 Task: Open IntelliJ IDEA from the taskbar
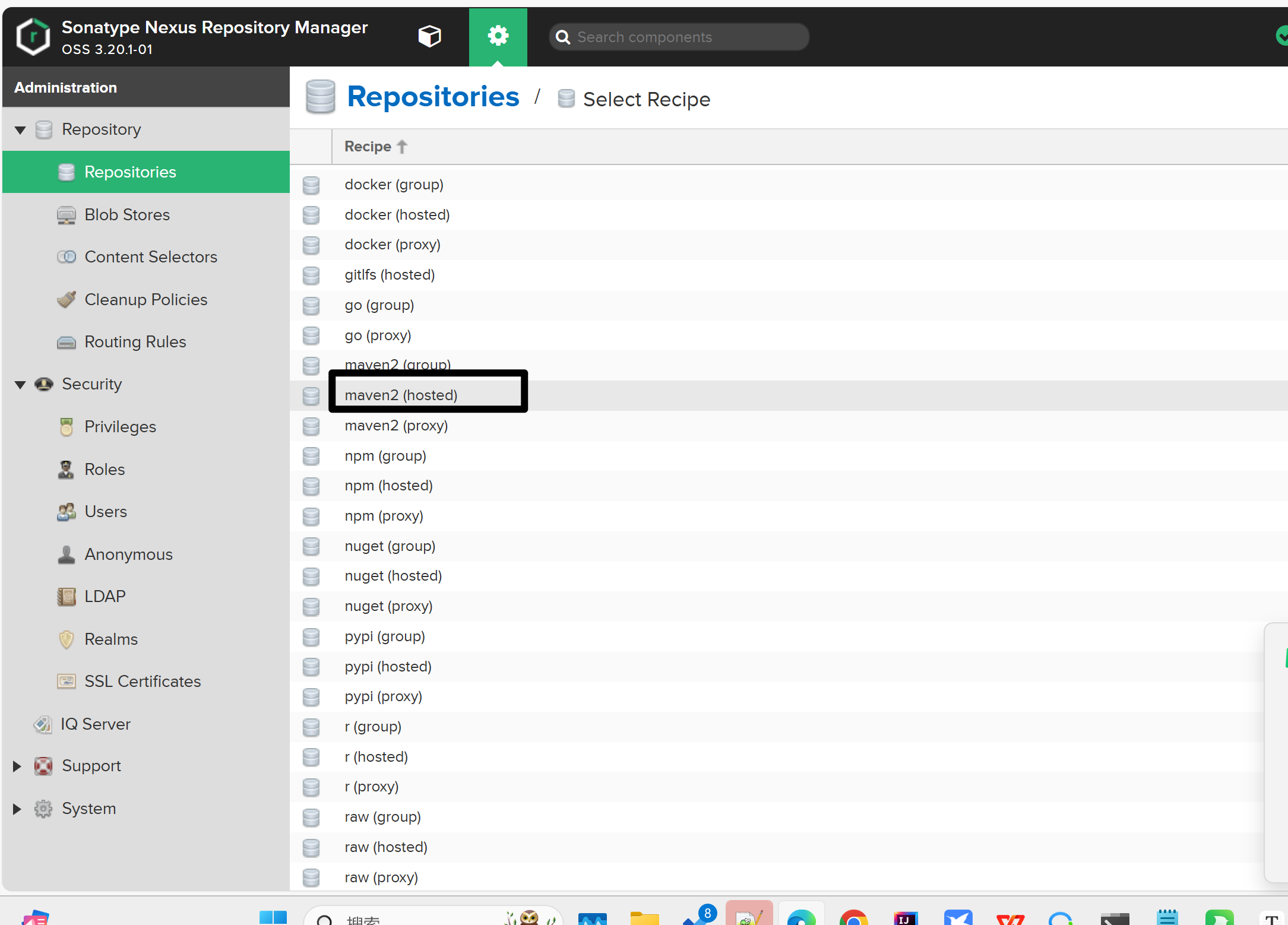906,918
